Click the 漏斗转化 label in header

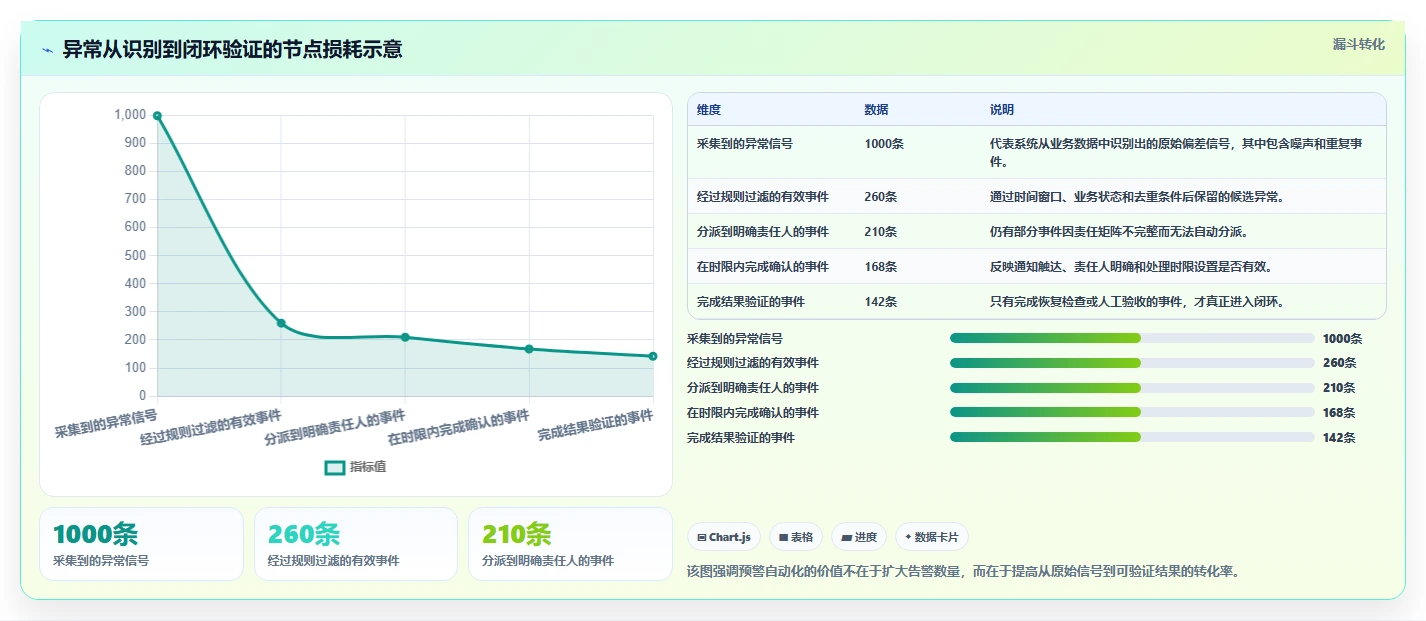point(1359,44)
